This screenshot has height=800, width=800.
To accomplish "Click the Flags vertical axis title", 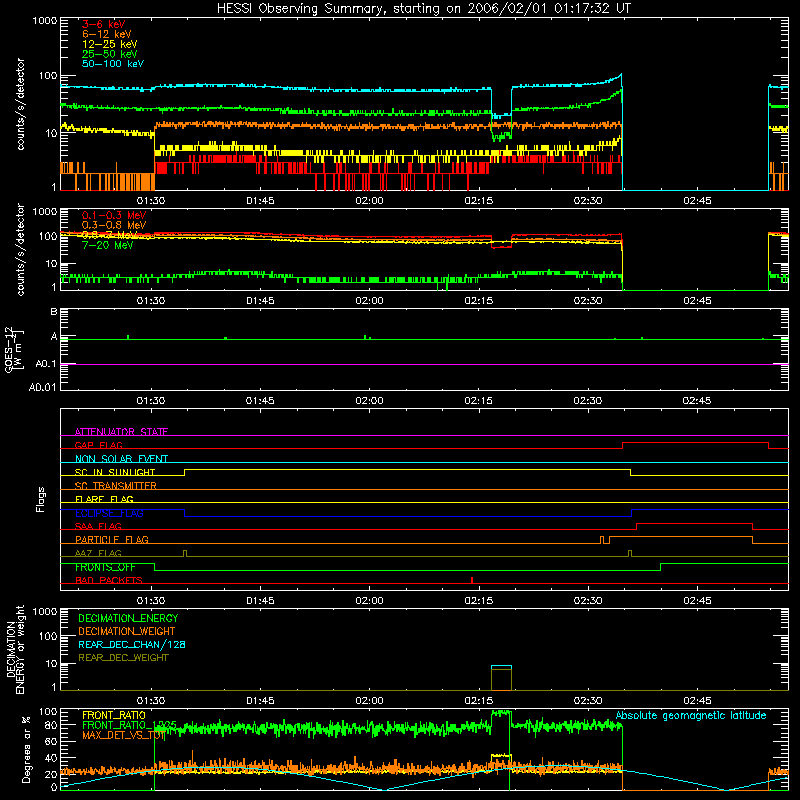I will tap(41, 499).
